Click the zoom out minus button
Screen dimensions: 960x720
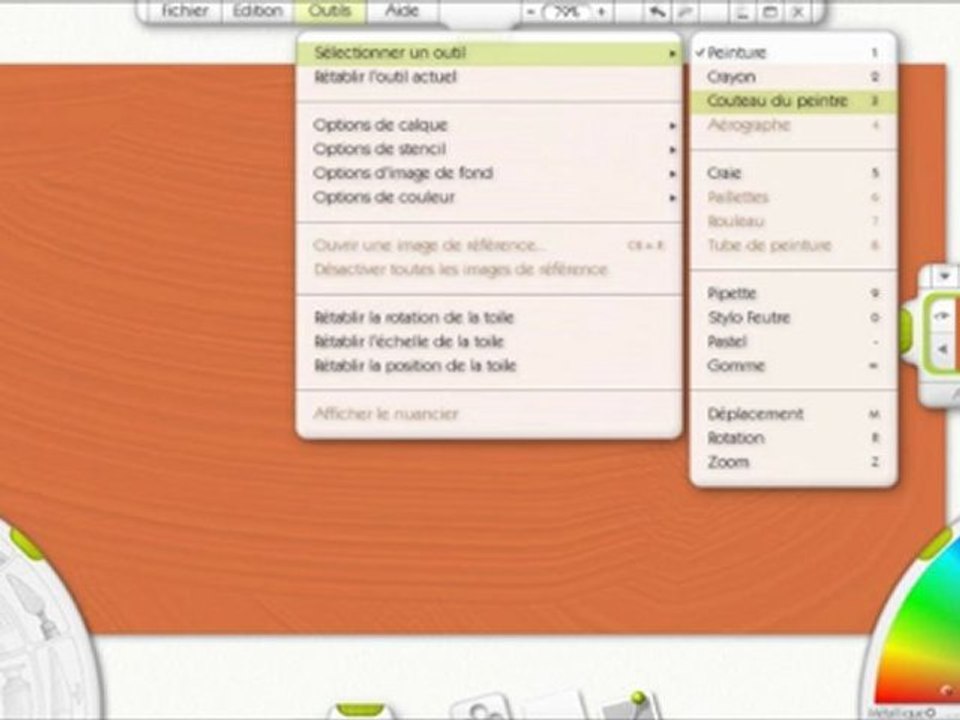click(x=530, y=12)
